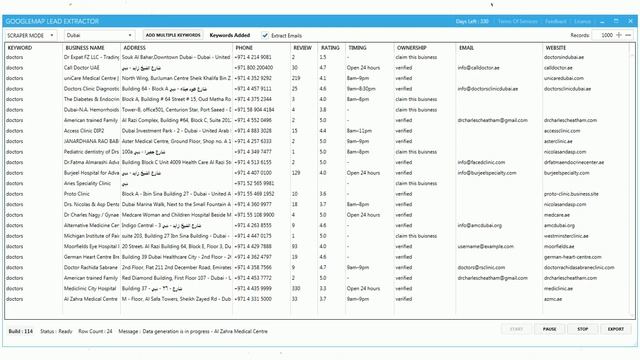Close the GoogleMap Lead Extractor window
This screenshot has height=360, width=640.
pos(631,21)
